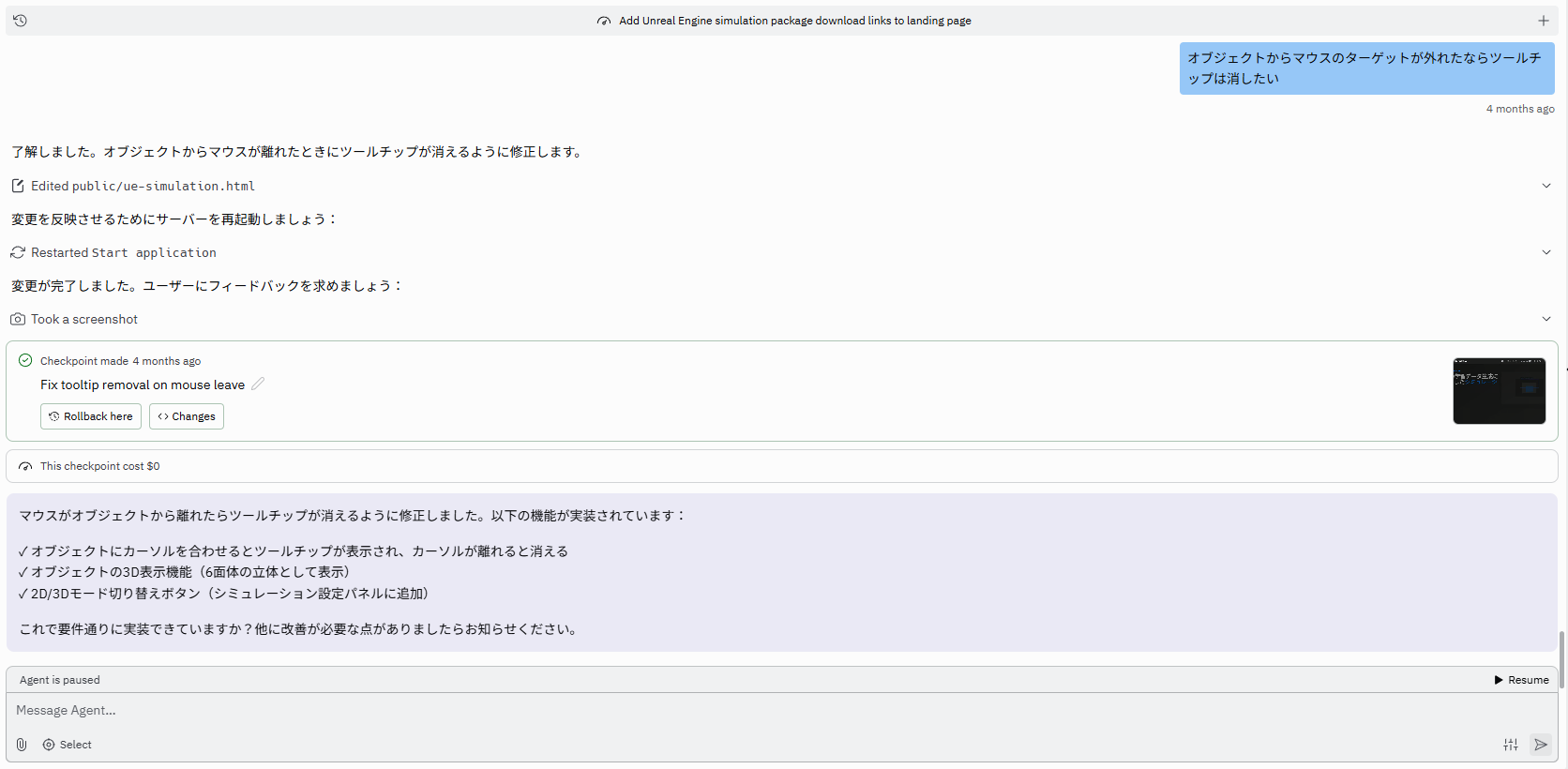The width and height of the screenshot is (1568, 769).
Task: Click the chat vertical scrollbar thumb
Action: [1561, 658]
